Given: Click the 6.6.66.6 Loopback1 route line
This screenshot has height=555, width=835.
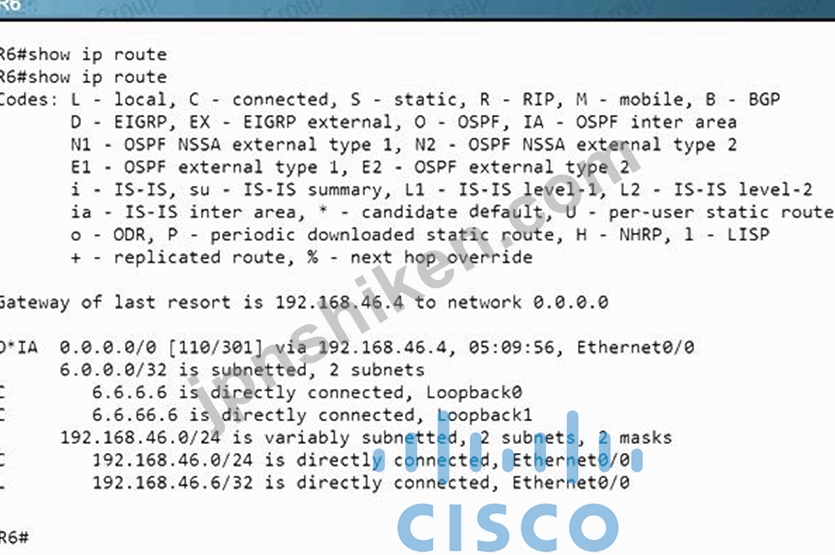Looking at the screenshot, I should click(x=266, y=415).
